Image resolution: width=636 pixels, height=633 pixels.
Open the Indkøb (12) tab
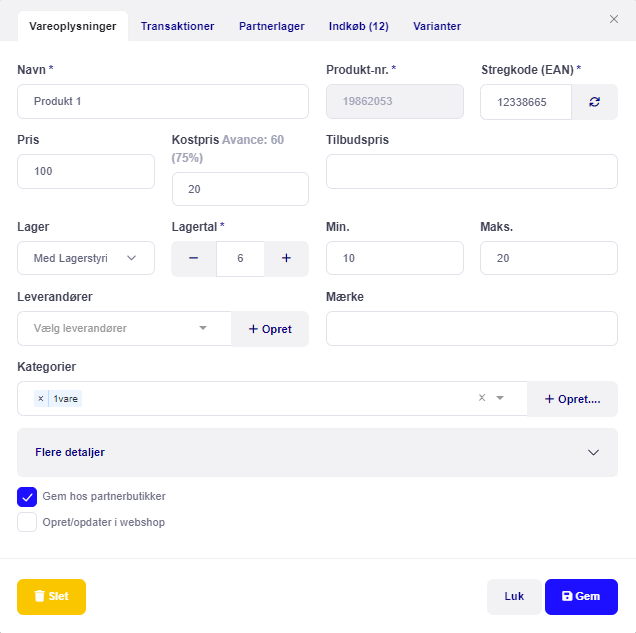[359, 26]
